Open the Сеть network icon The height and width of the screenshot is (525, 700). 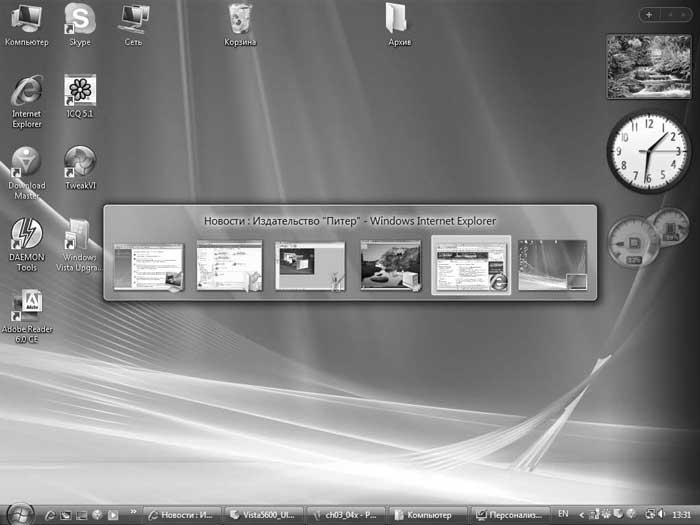[x=132, y=18]
